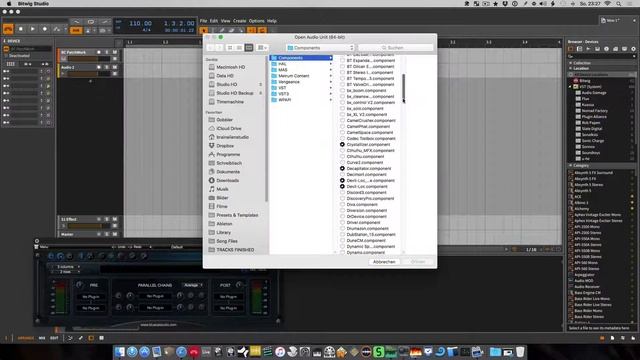Open the Help menu in Bitwig
640x360 pixels.
pyautogui.click(x=271, y=21)
